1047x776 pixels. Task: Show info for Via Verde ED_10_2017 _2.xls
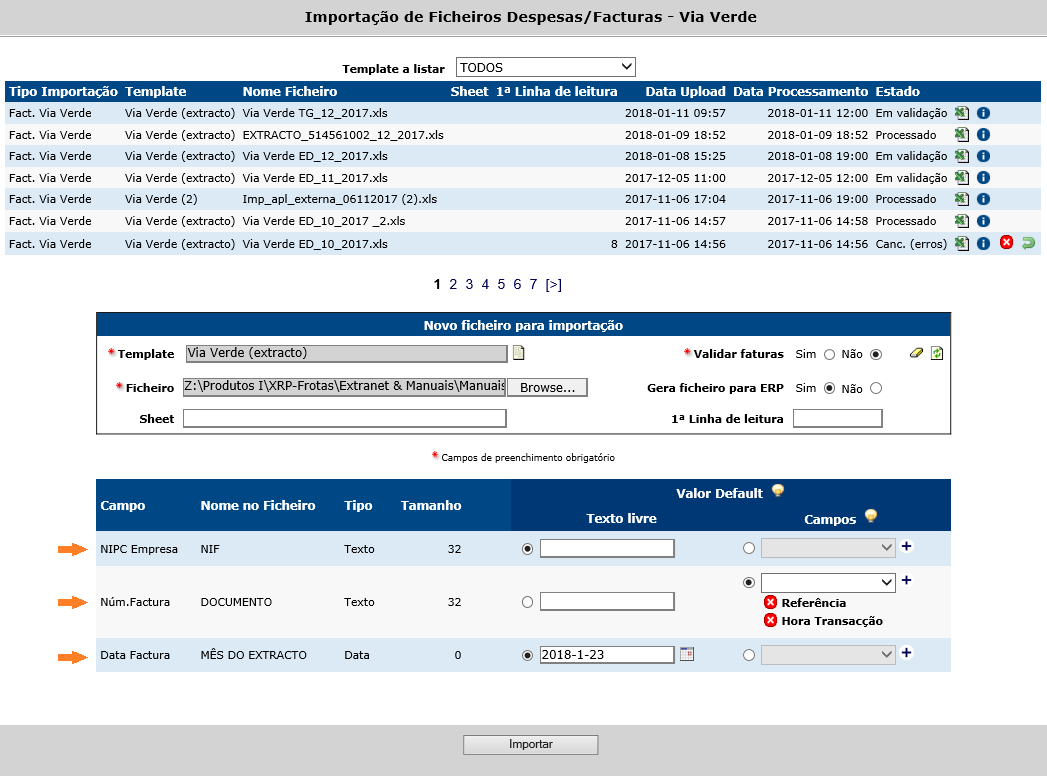[x=983, y=220]
